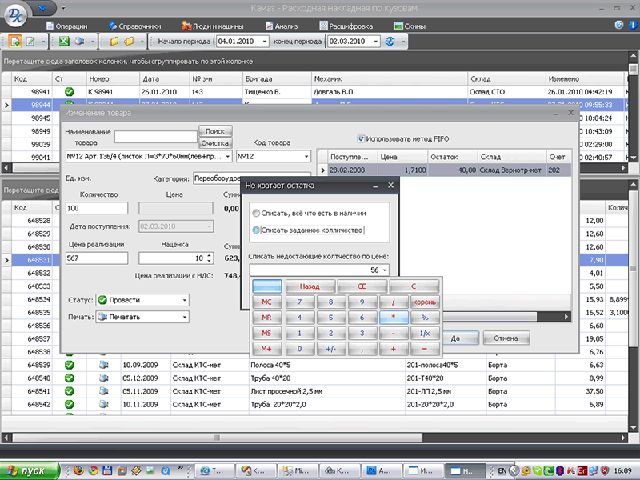
Task: Open the Справочники menu
Action: point(135,26)
